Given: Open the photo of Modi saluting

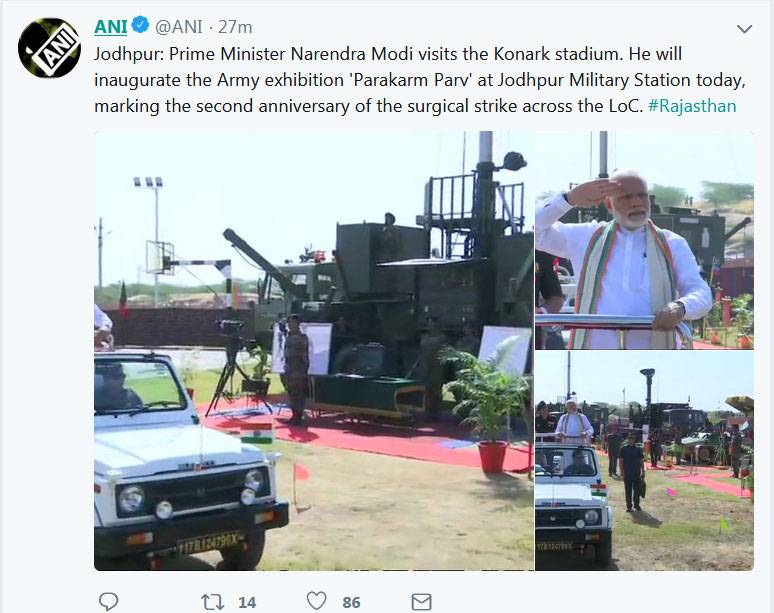Looking at the screenshot, I should click(645, 240).
